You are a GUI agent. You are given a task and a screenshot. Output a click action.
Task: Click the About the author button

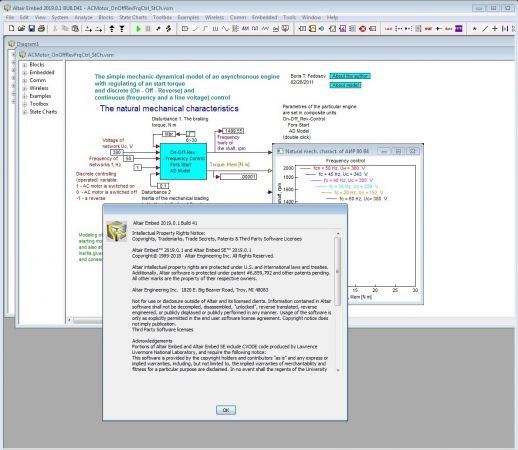(x=350, y=76)
